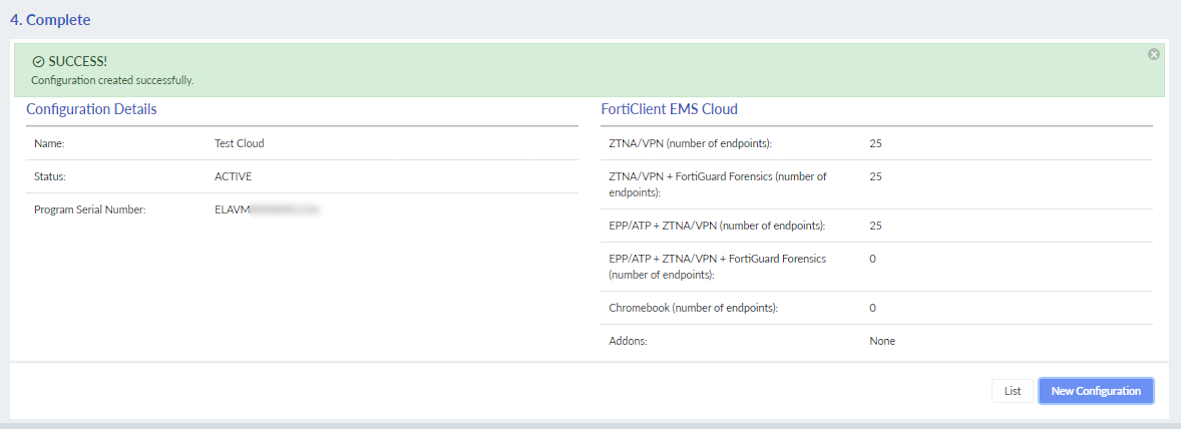Click the '4. Complete' step heading

50,19
